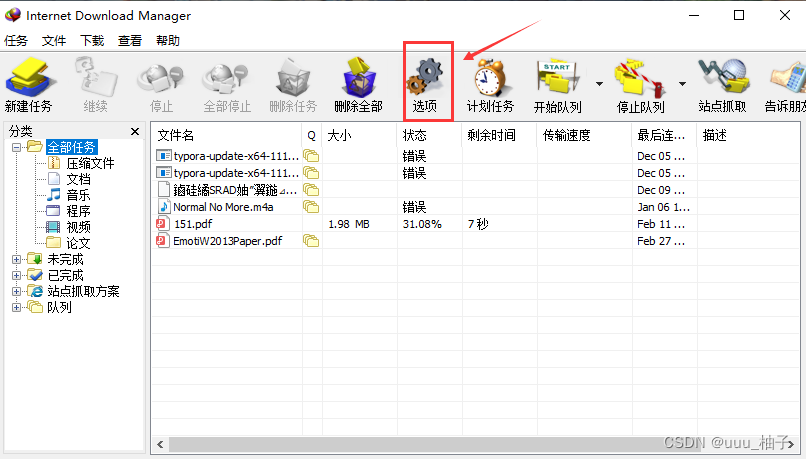The width and height of the screenshot is (806, 459).
Task: Select Normal No More.m4a download row
Action: coord(476,207)
